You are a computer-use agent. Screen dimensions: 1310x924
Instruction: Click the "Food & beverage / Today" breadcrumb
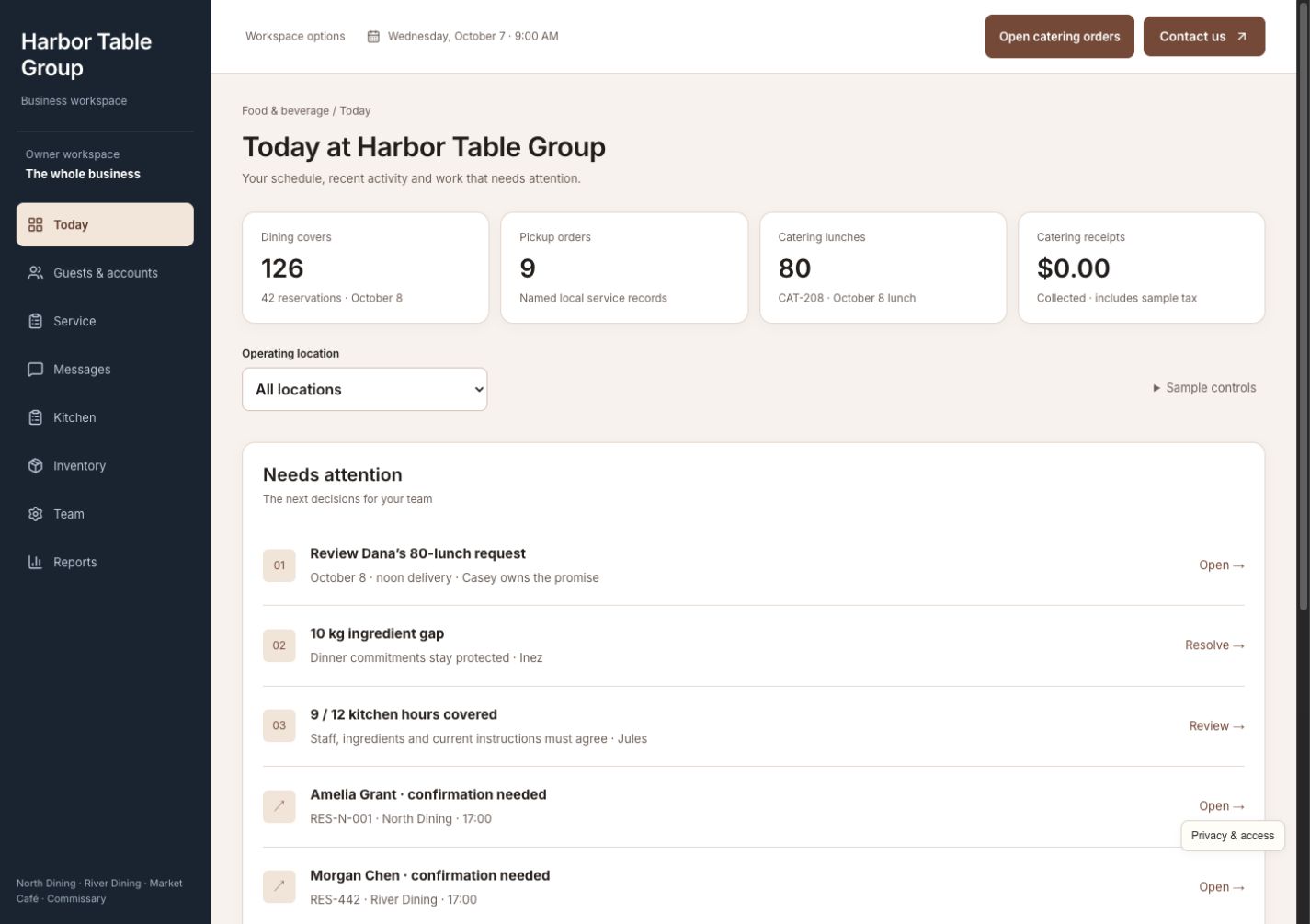(306, 110)
